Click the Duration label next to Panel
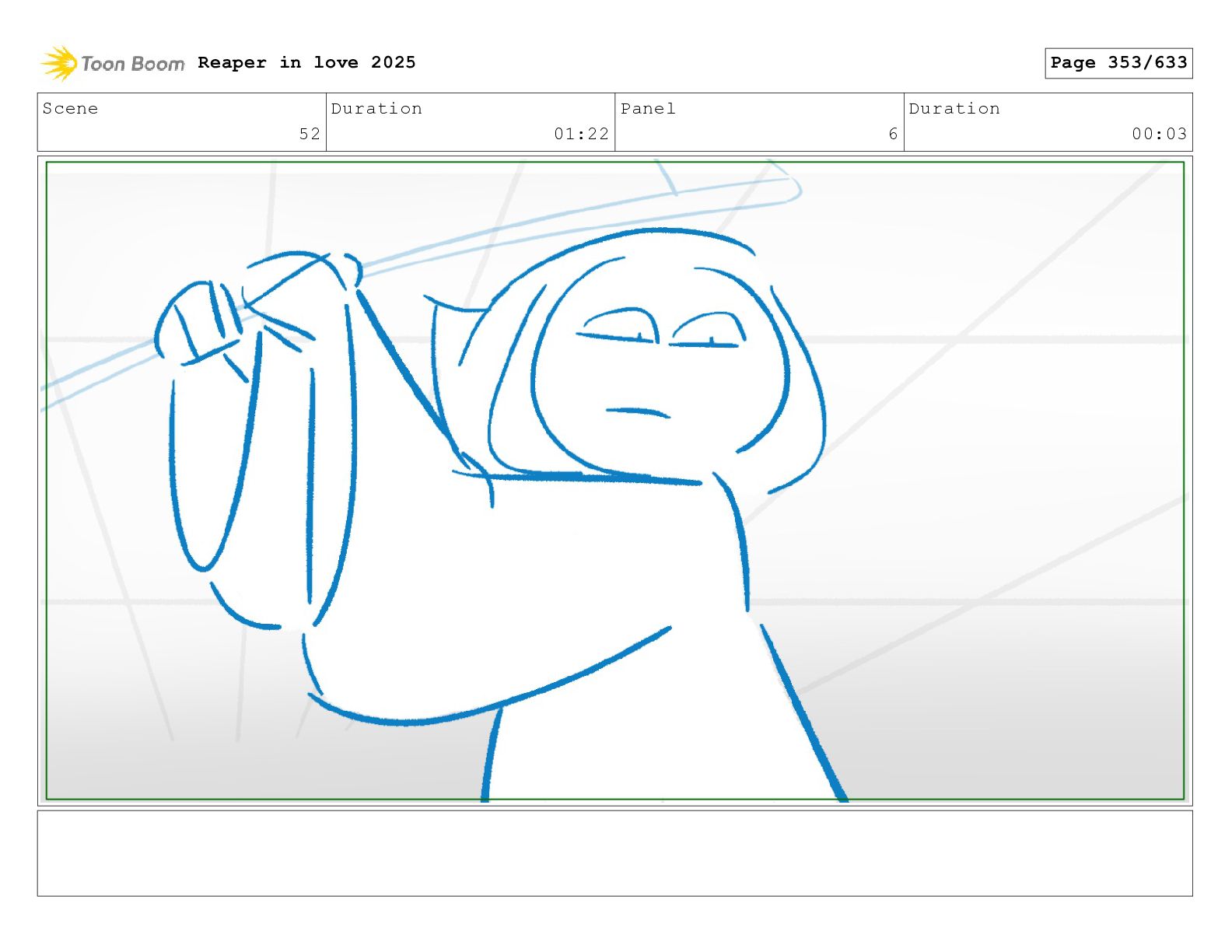 coord(954,109)
